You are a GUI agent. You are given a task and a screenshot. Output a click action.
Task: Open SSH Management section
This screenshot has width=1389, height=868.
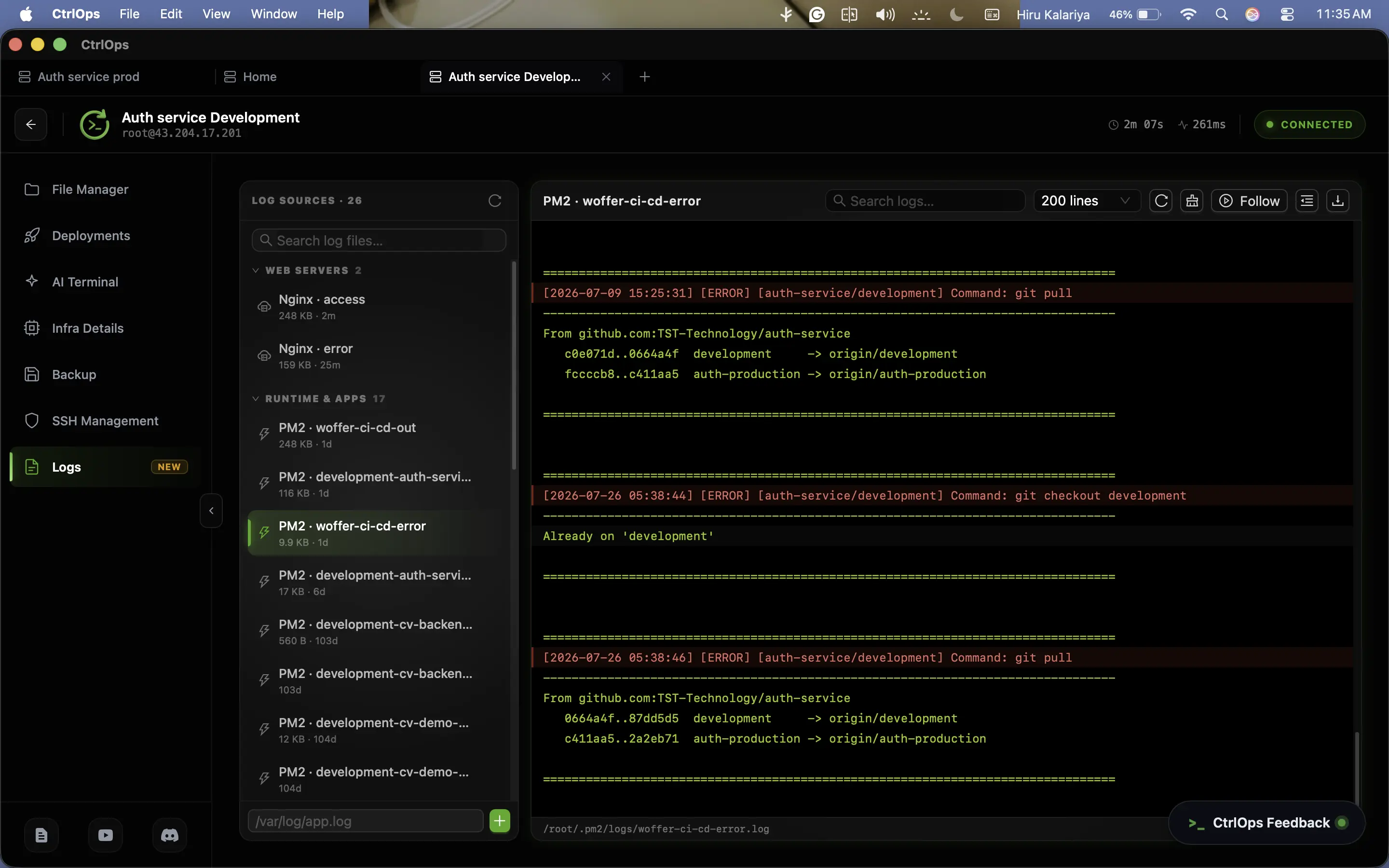[105, 421]
